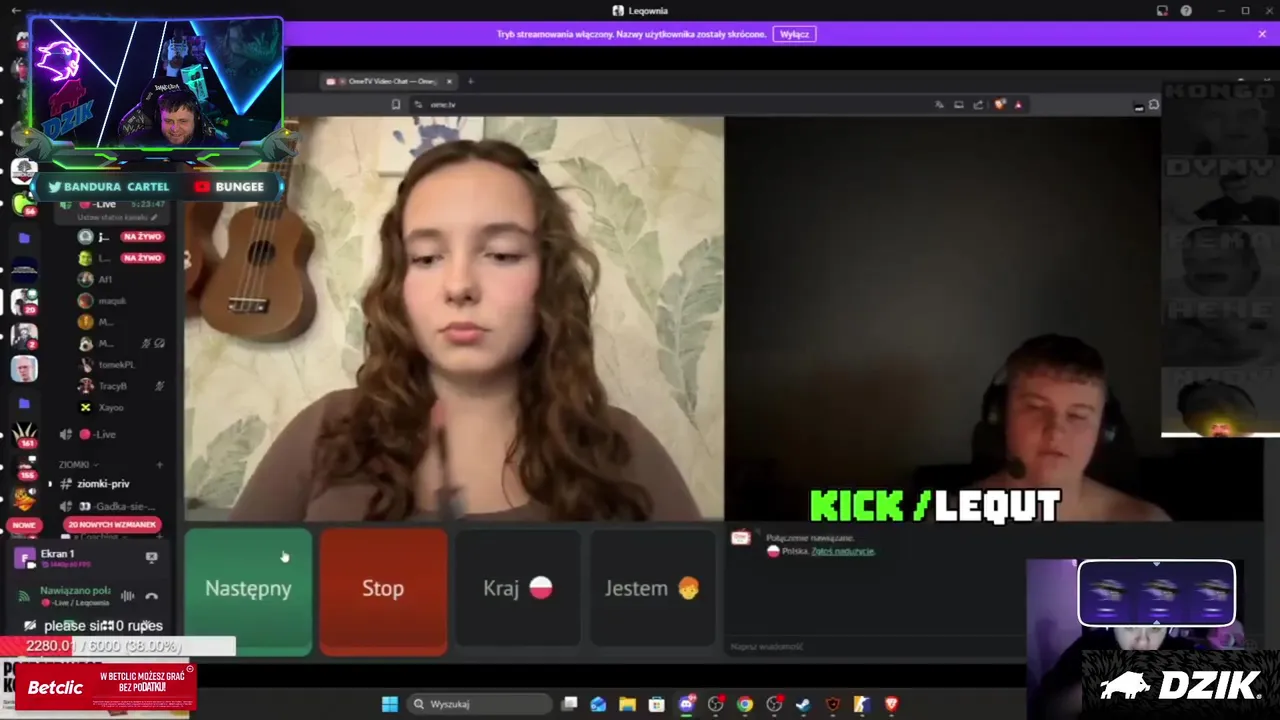Image resolution: width=1280 pixels, height=720 pixels.
Task: Close the OmeTV Video Chat browser tab
Action: click(x=449, y=81)
